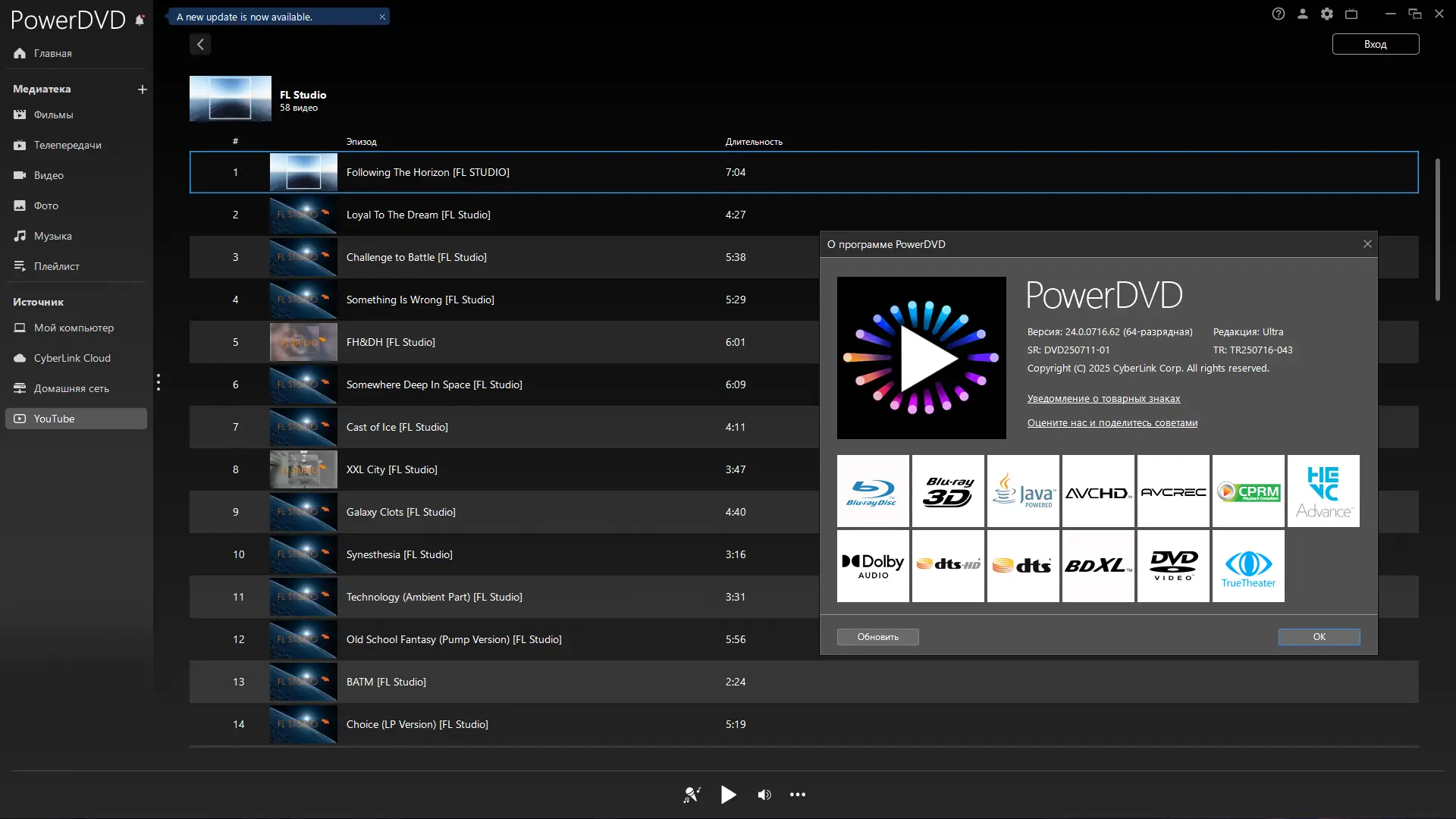This screenshot has width=1456, height=819.
Task: Click the TV mode icon
Action: (x=1351, y=14)
